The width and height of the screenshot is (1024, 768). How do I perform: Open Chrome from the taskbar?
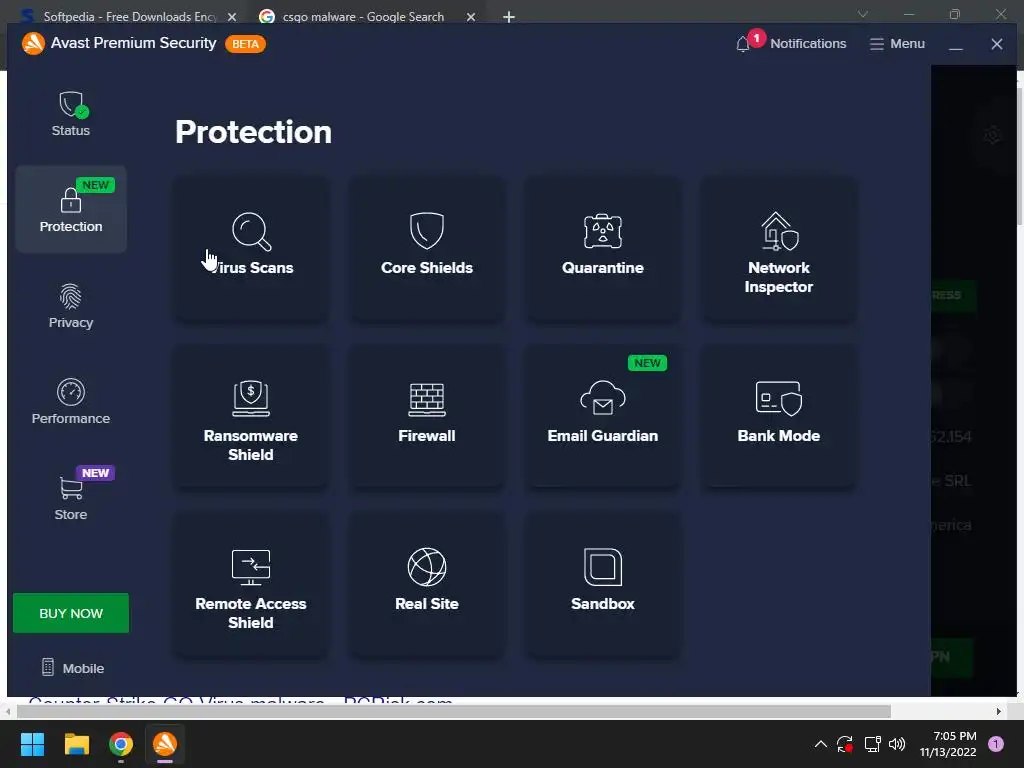(x=121, y=744)
